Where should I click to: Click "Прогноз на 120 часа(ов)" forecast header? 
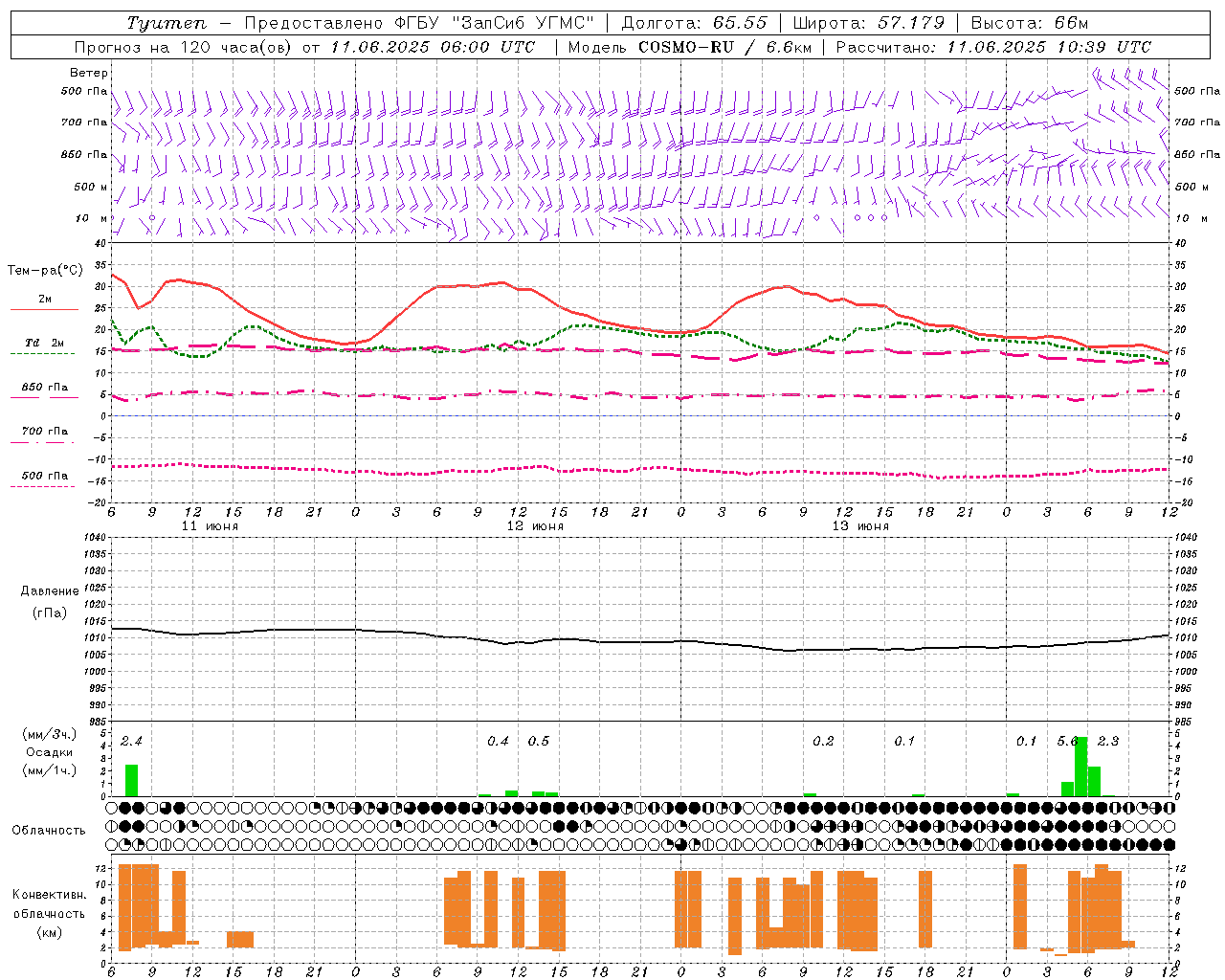(x=184, y=47)
